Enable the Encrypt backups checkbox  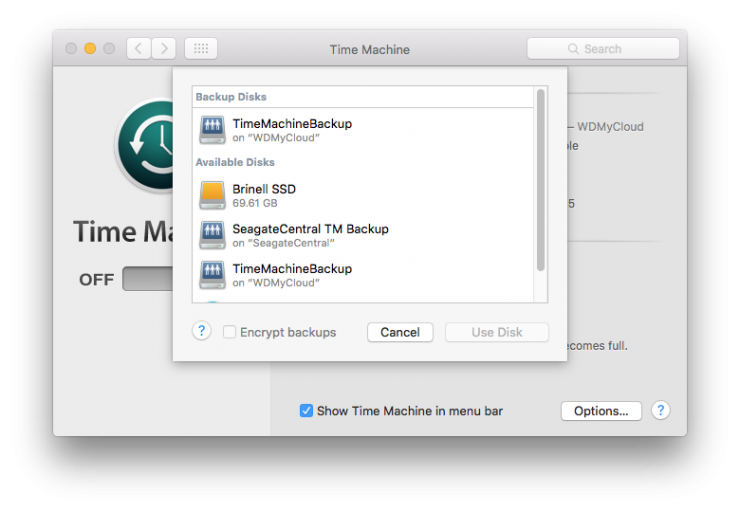click(x=229, y=332)
